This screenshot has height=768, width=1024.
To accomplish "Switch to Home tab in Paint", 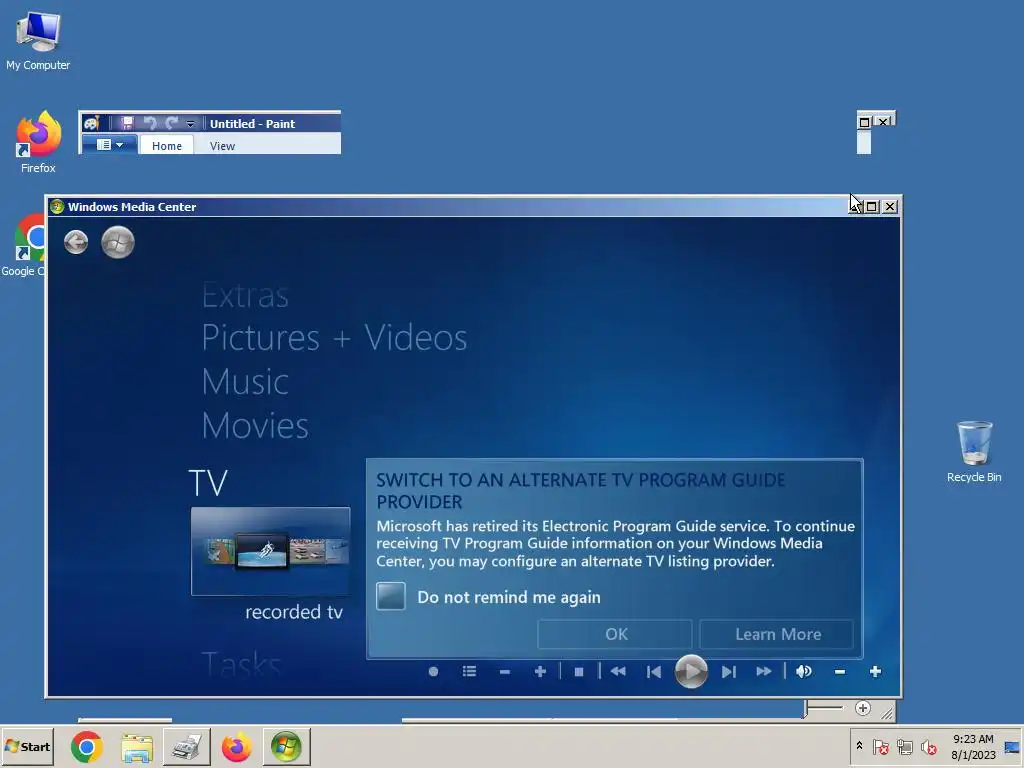I will [x=167, y=146].
